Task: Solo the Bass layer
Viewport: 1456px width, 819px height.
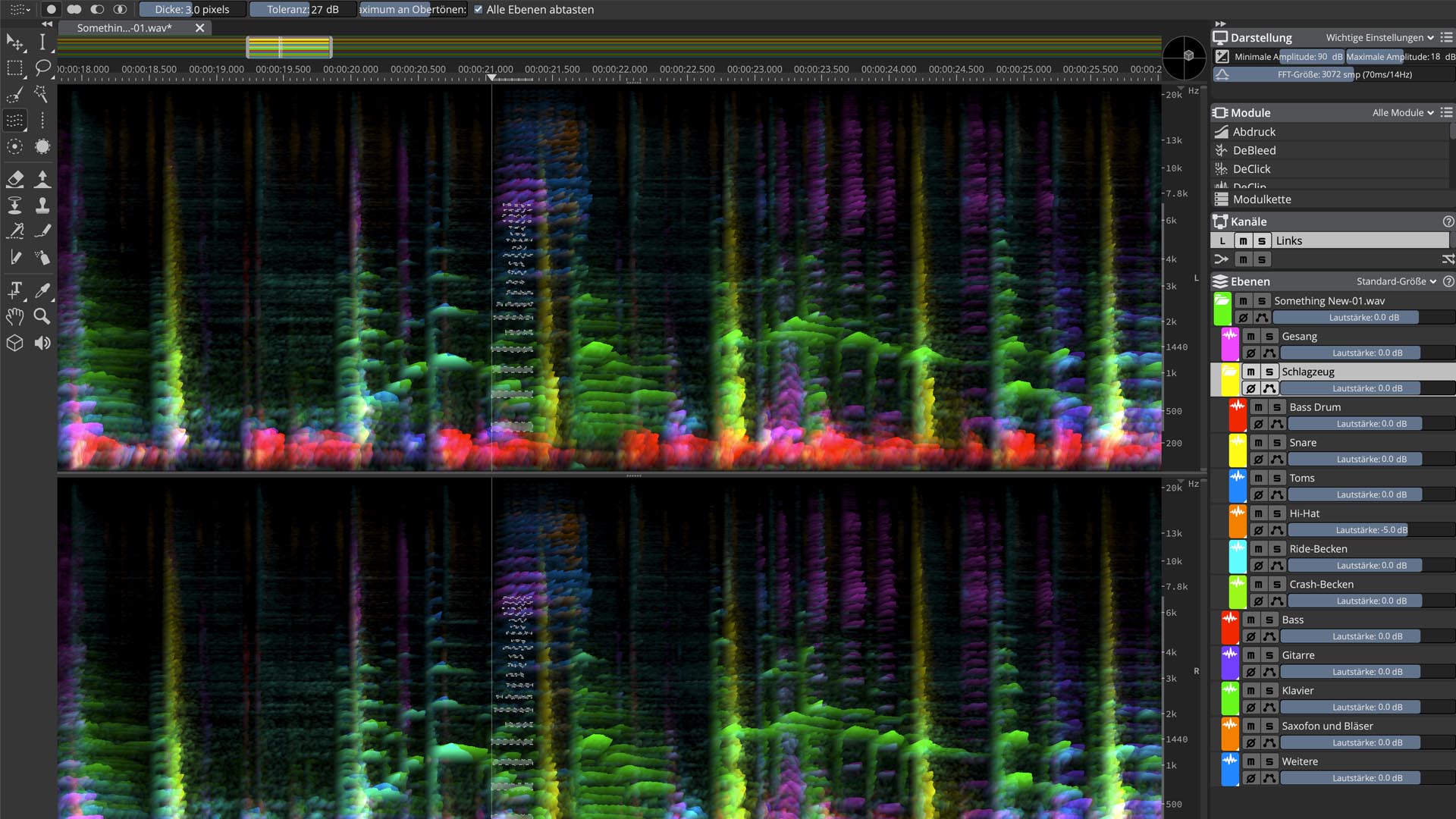Action: pyautogui.click(x=1269, y=620)
